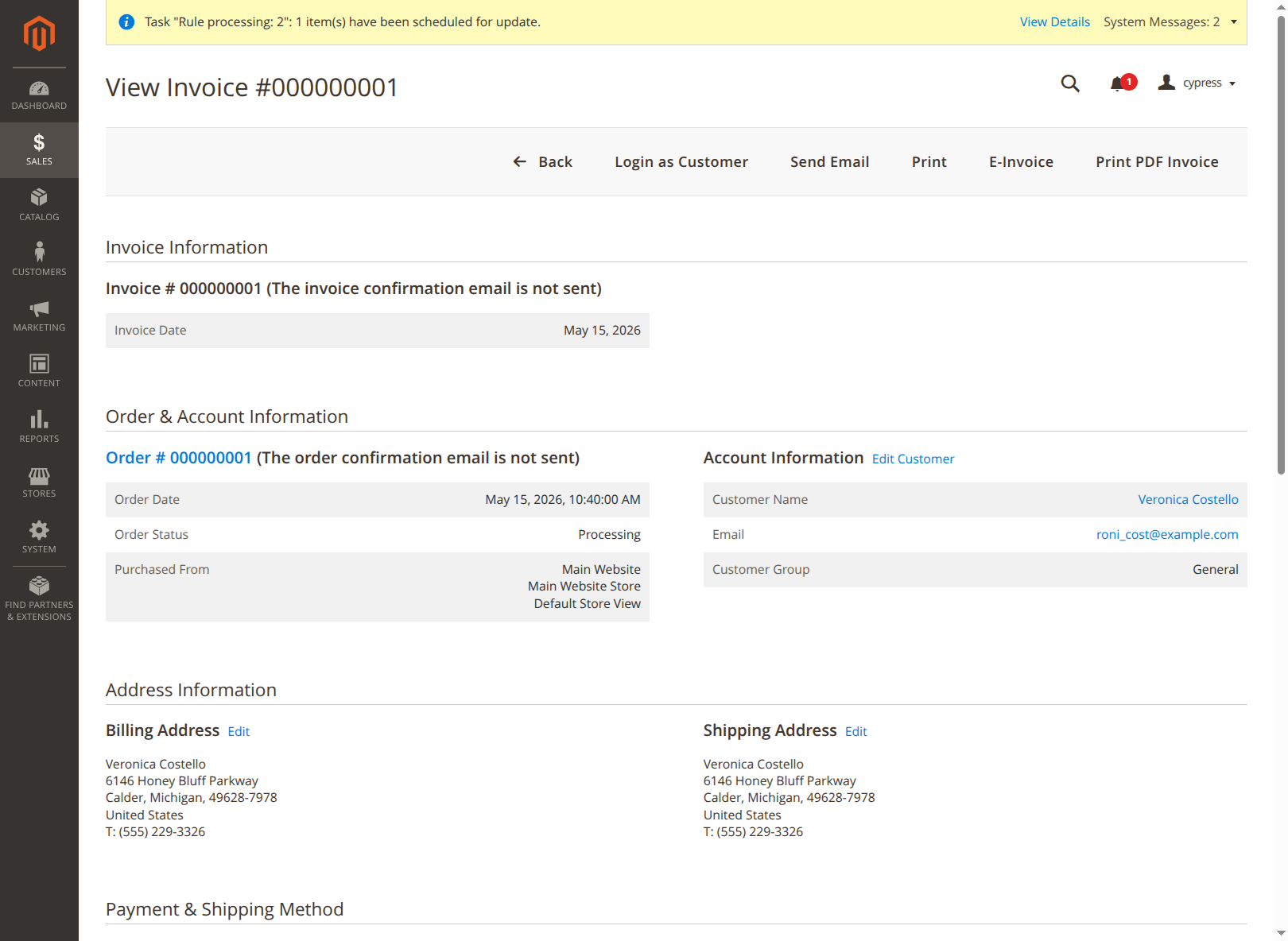The width and height of the screenshot is (1288, 941).
Task: Open the Order # 000000001 link
Action: click(x=179, y=458)
